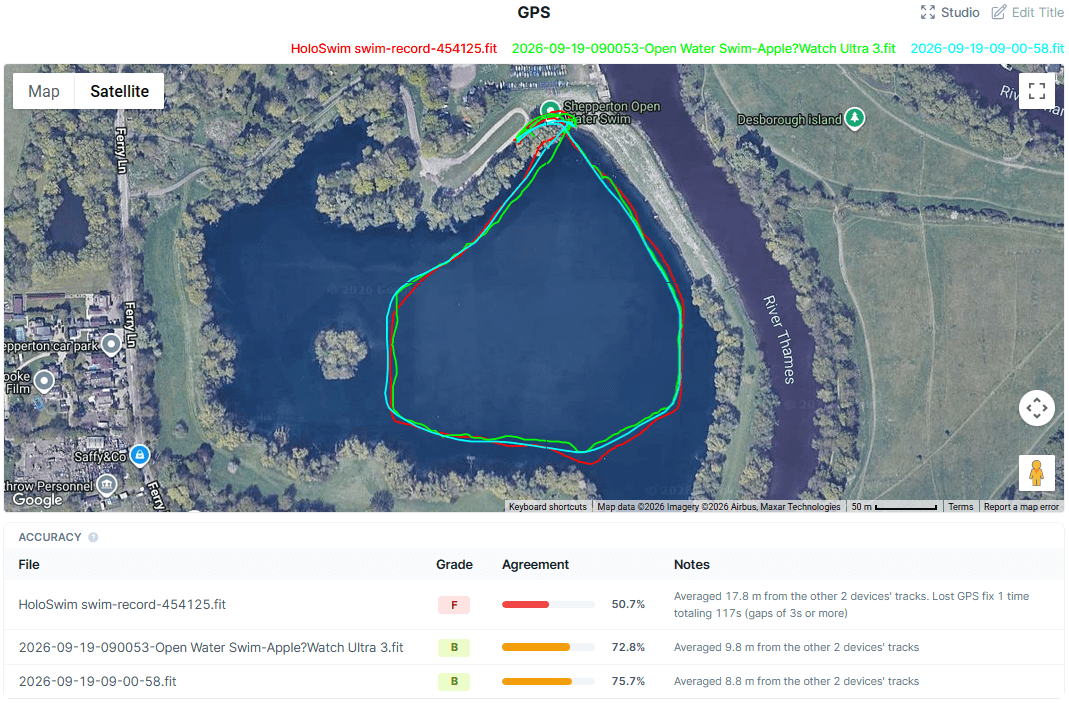Click the Film studio map marker
Image resolution: width=1069 pixels, height=704 pixels.
[44, 380]
